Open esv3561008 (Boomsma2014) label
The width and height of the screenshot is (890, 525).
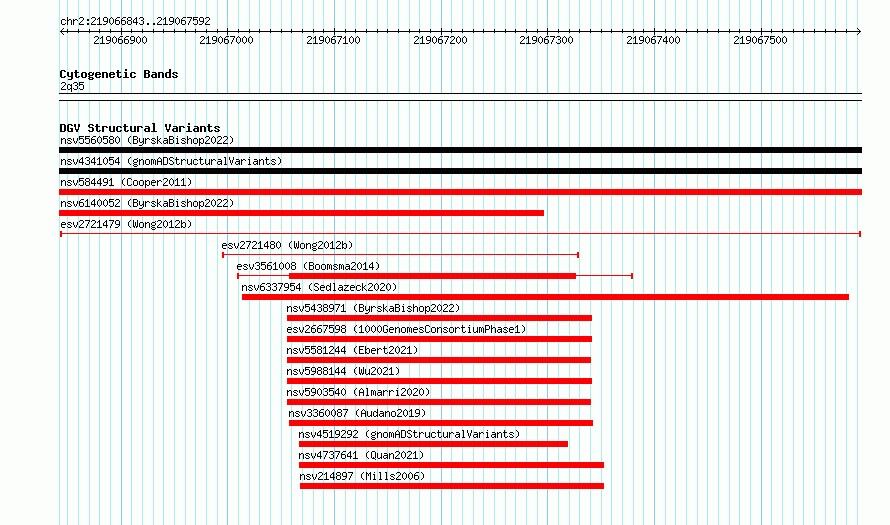click(x=308, y=266)
